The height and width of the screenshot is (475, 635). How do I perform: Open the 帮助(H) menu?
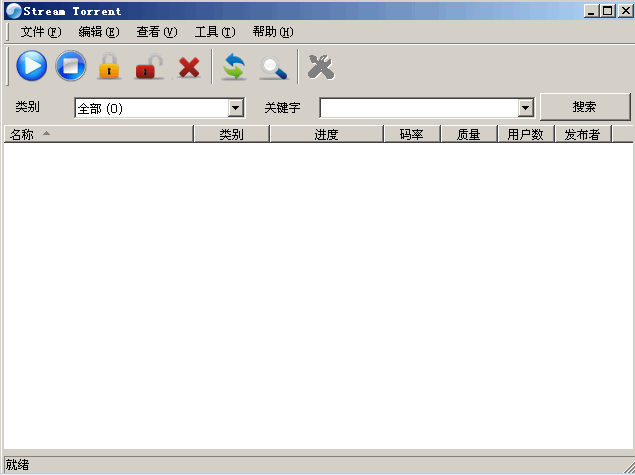click(x=273, y=32)
